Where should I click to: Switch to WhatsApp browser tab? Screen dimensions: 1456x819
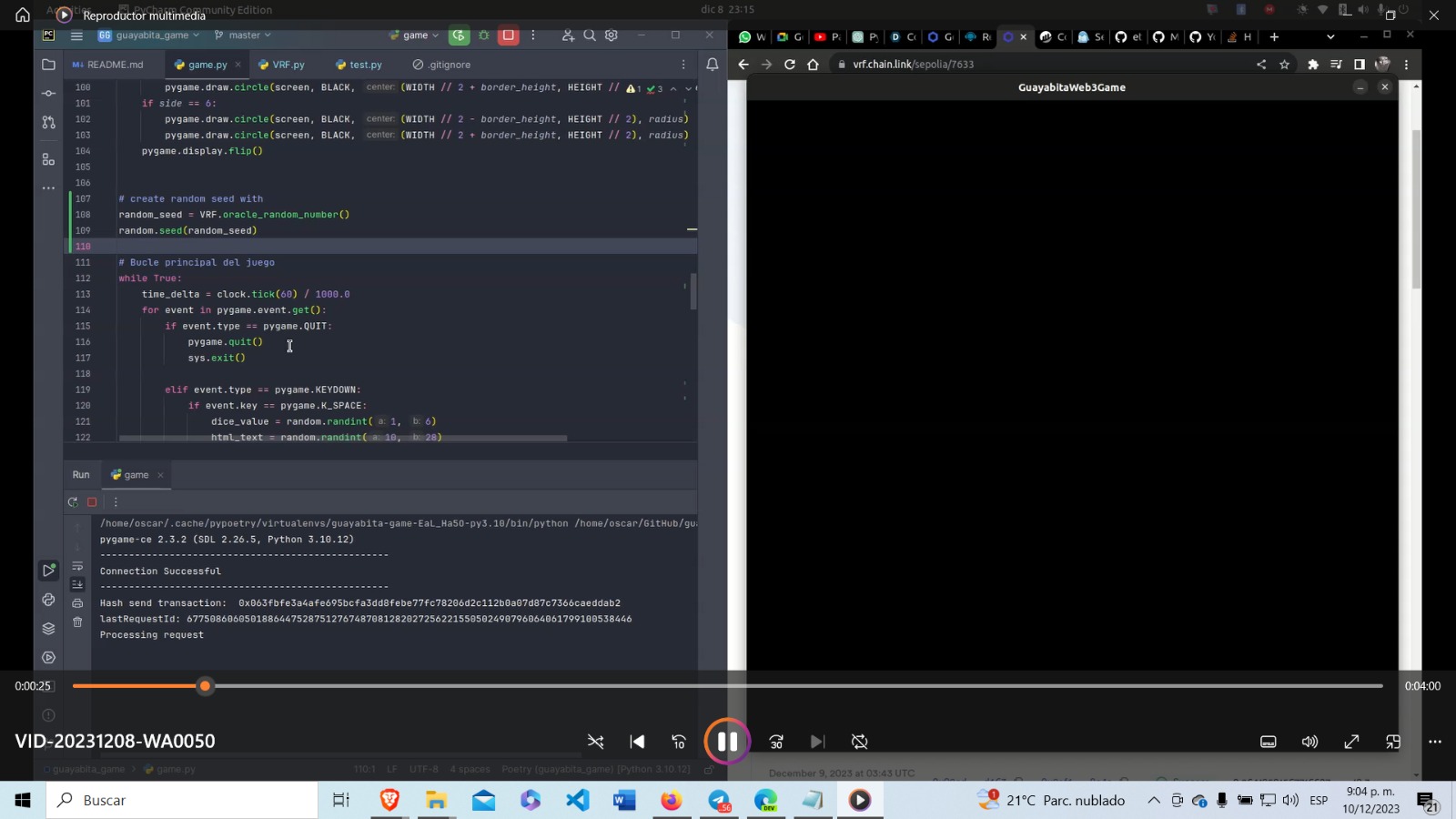click(x=752, y=37)
